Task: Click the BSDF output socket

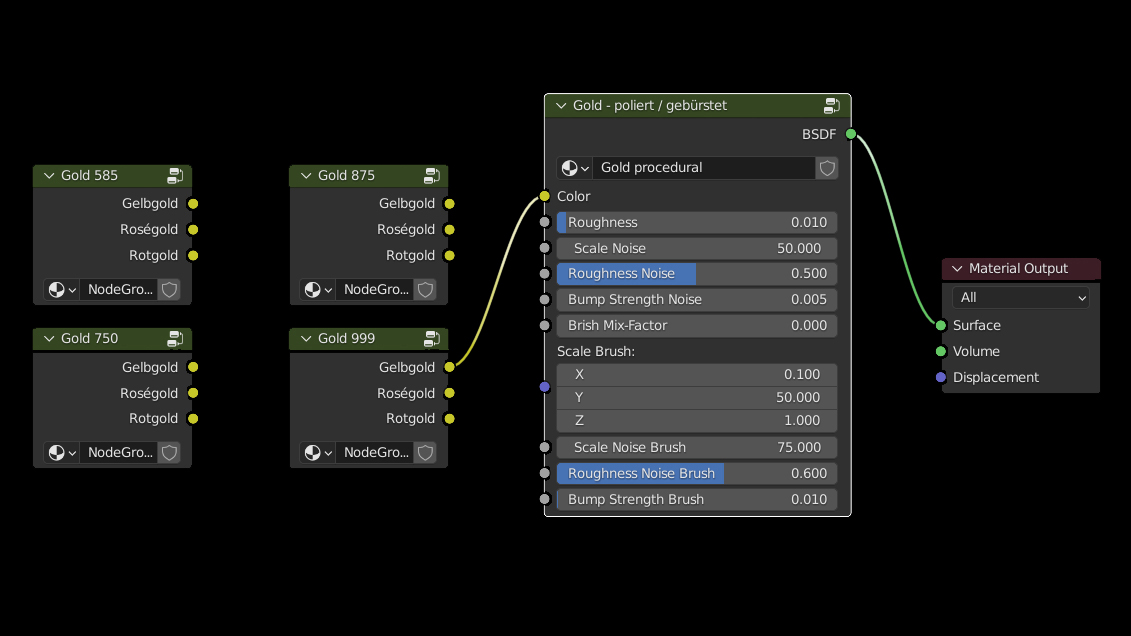Action: coord(851,134)
